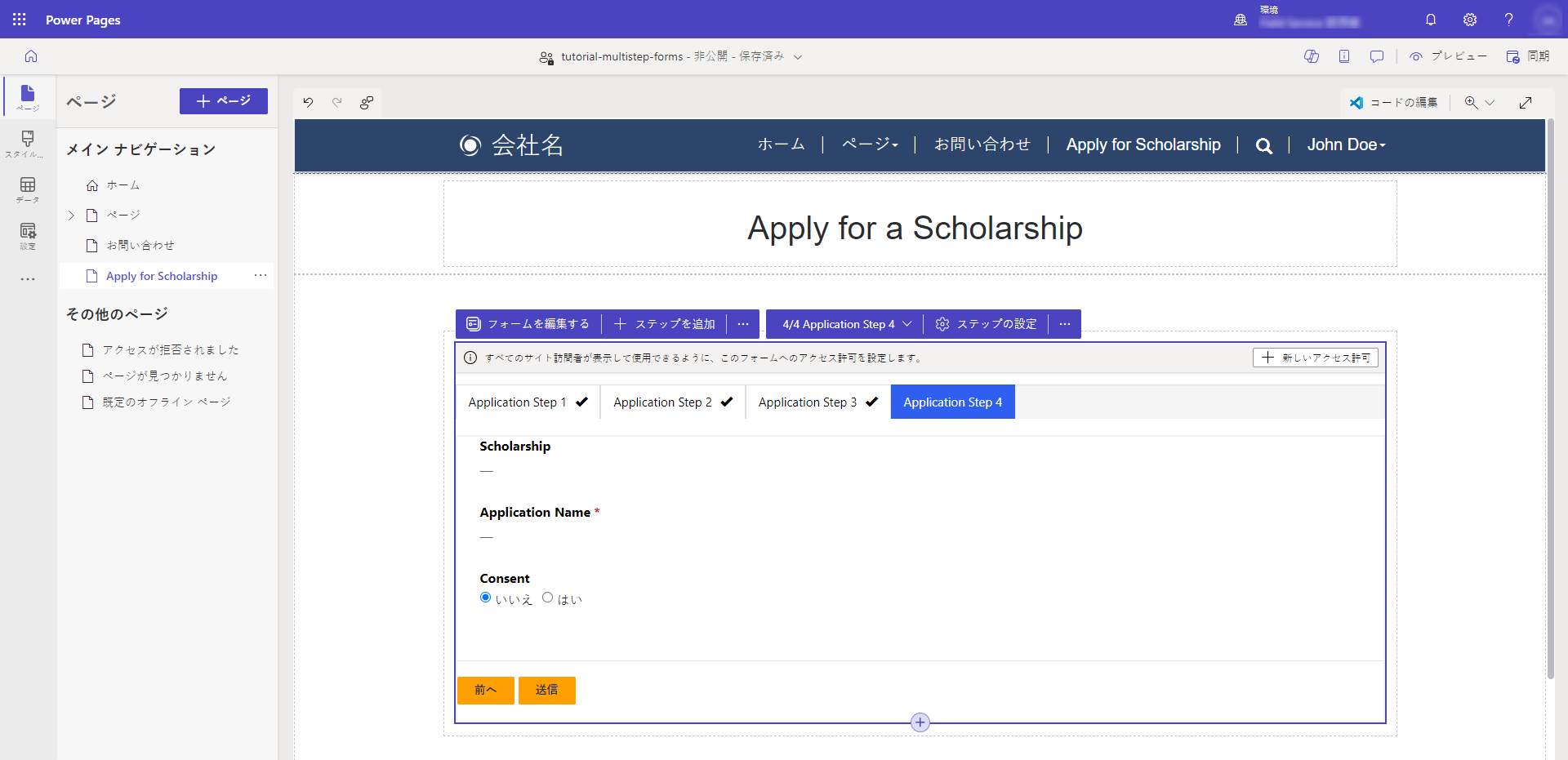Click the site search magnifier icon
This screenshot has height=760, width=1568.
[x=1263, y=145]
